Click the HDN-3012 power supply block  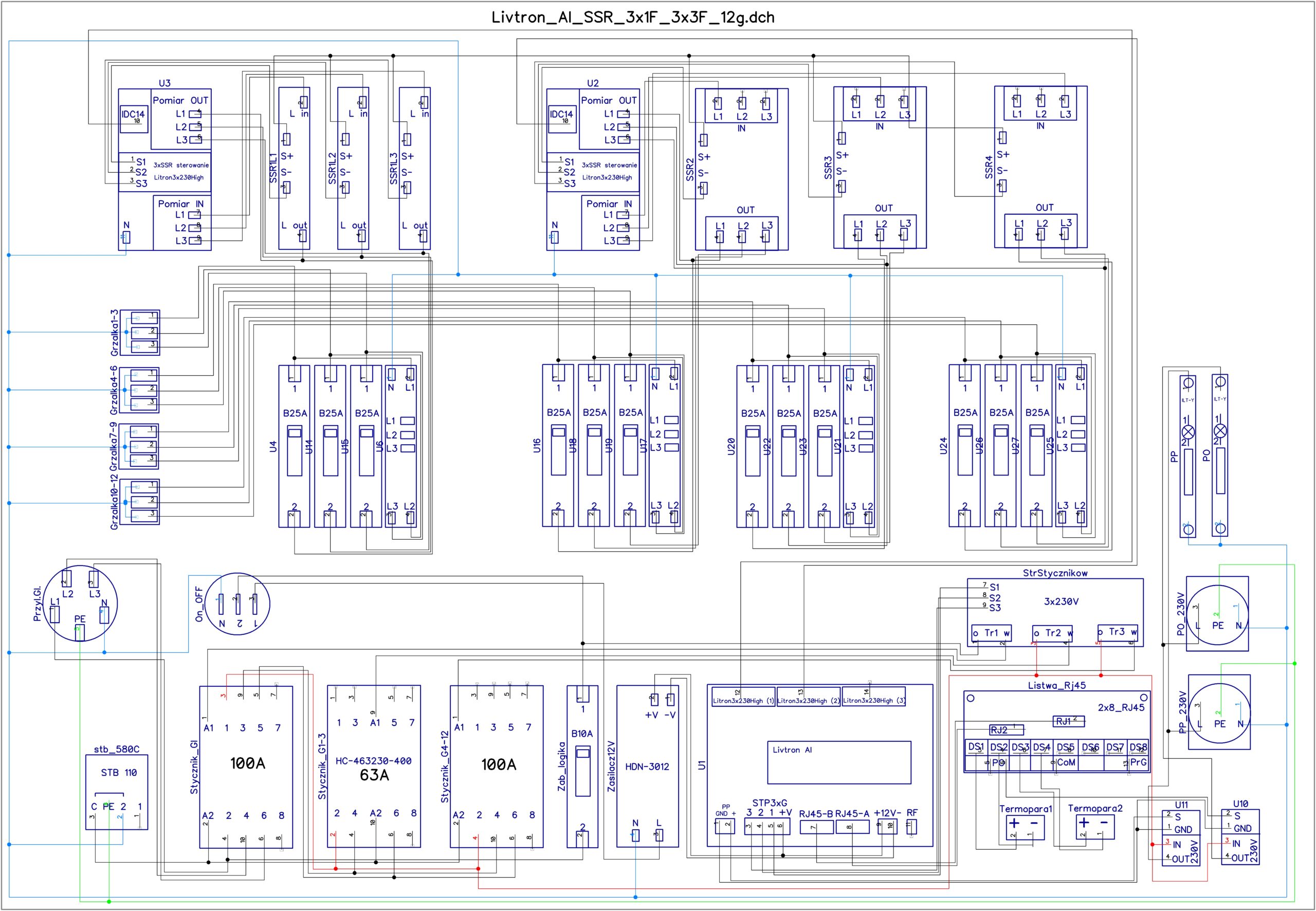647,767
